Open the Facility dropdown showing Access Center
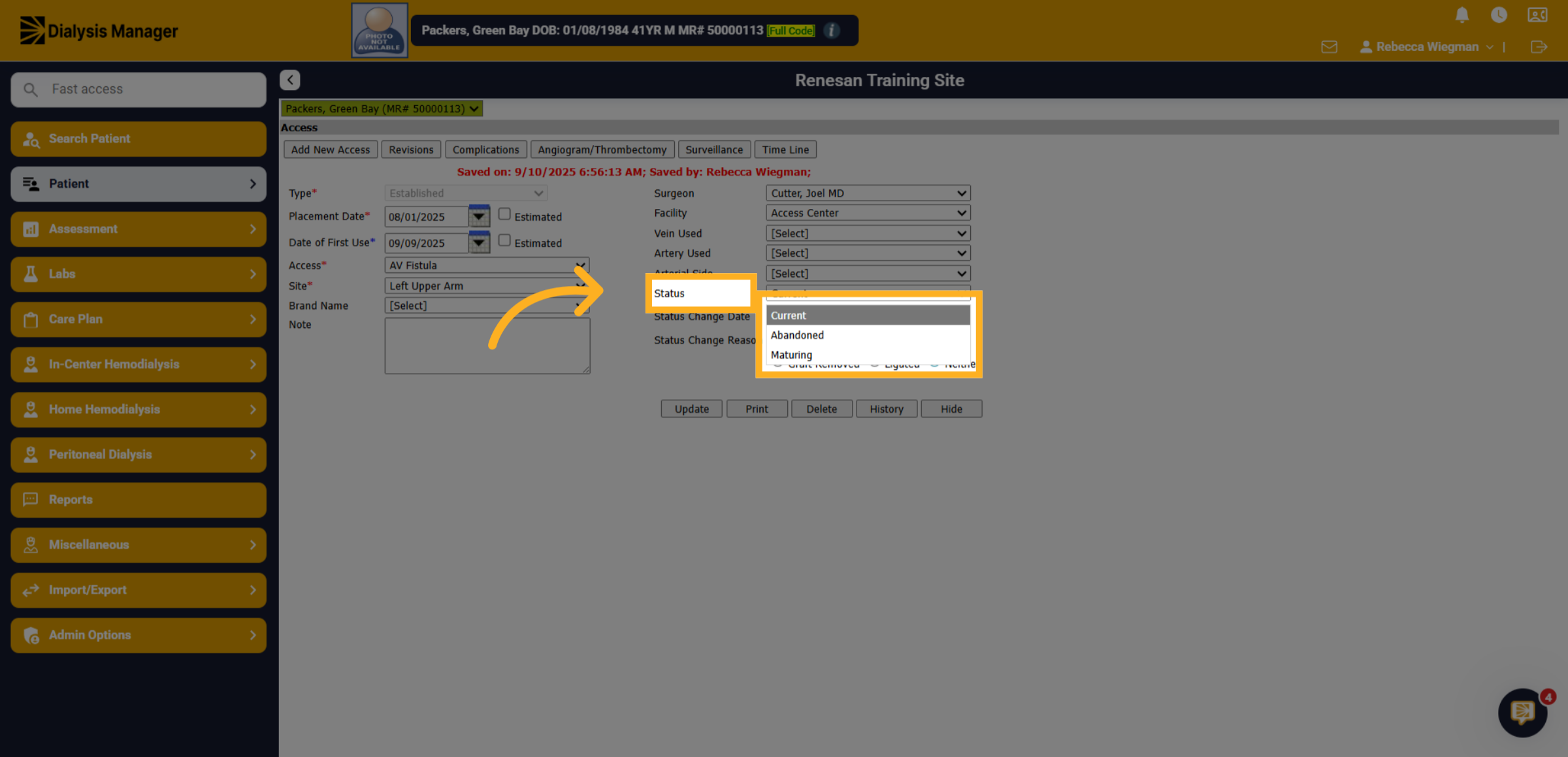The height and width of the screenshot is (757, 1568). click(868, 213)
